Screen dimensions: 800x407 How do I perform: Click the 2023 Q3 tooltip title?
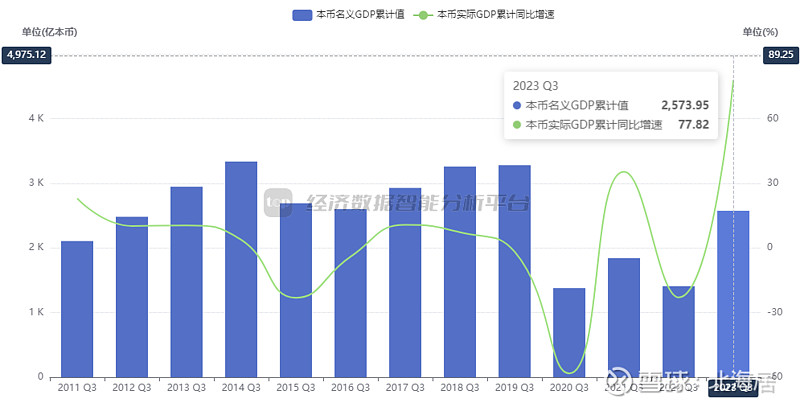(535, 85)
